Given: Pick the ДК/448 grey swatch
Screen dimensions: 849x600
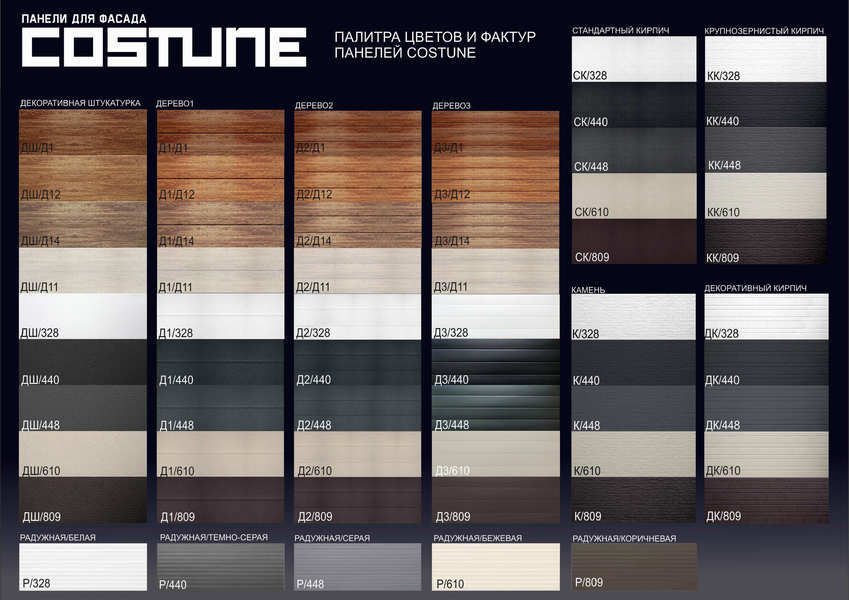Looking at the screenshot, I should 766,408.
